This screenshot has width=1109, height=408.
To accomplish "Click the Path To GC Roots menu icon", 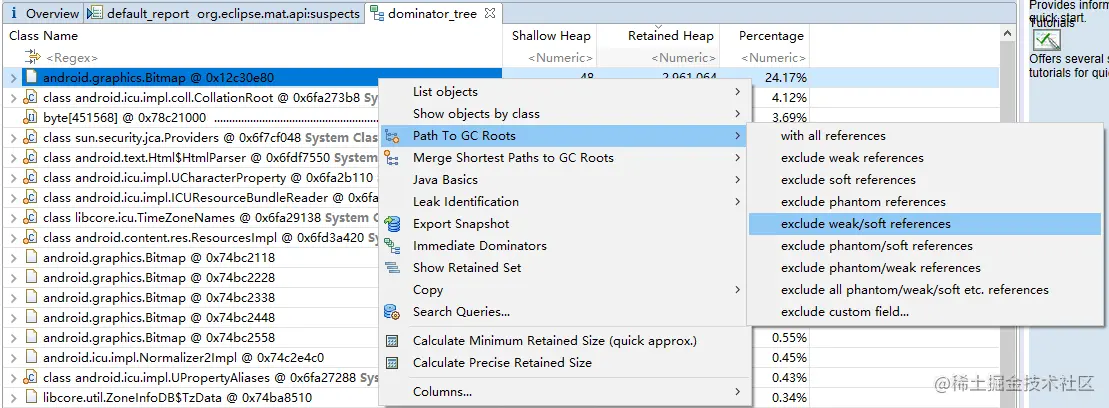I will tap(393, 136).
